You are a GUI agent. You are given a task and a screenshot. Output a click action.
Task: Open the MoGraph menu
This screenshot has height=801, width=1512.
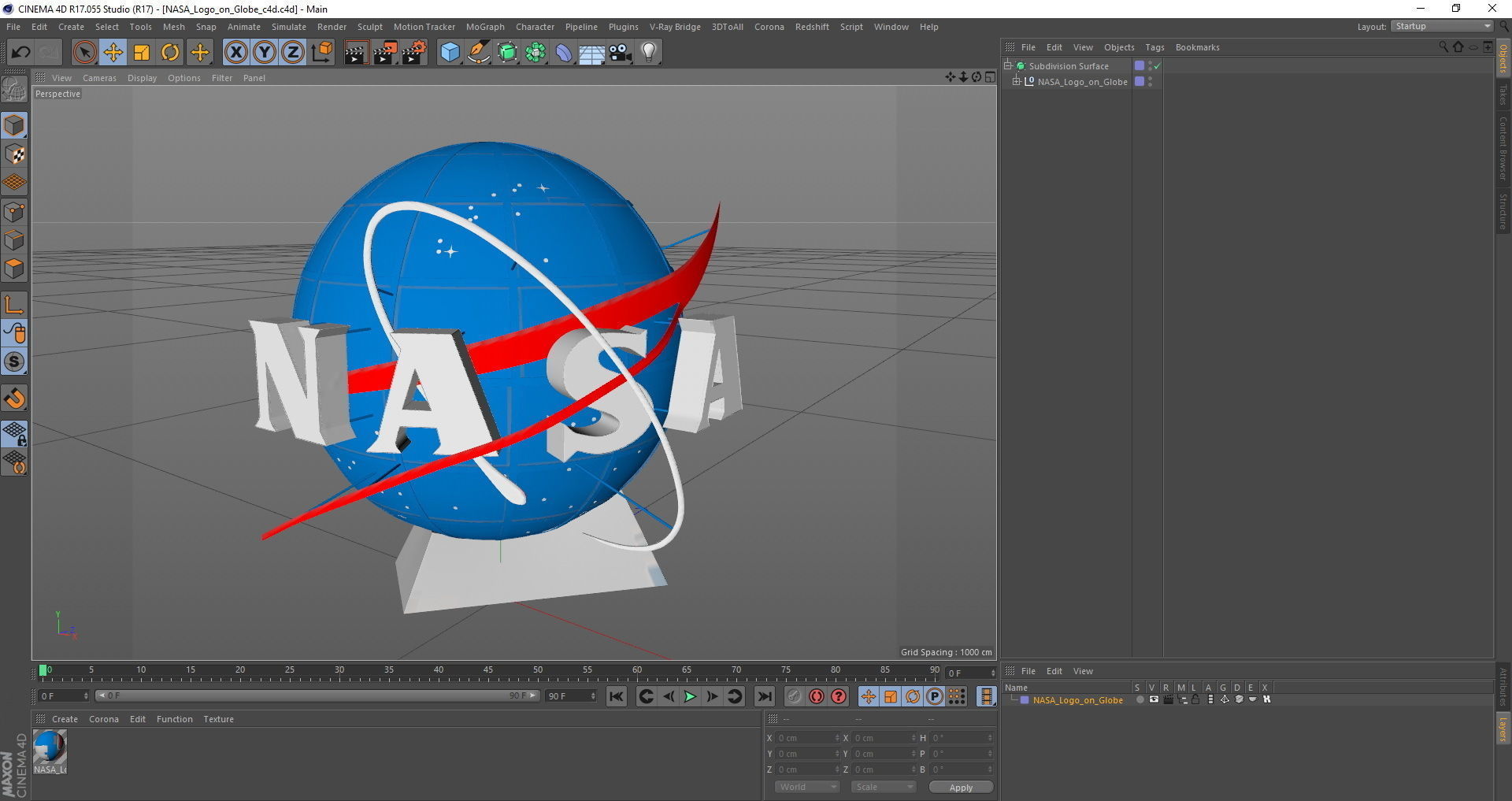(x=485, y=27)
